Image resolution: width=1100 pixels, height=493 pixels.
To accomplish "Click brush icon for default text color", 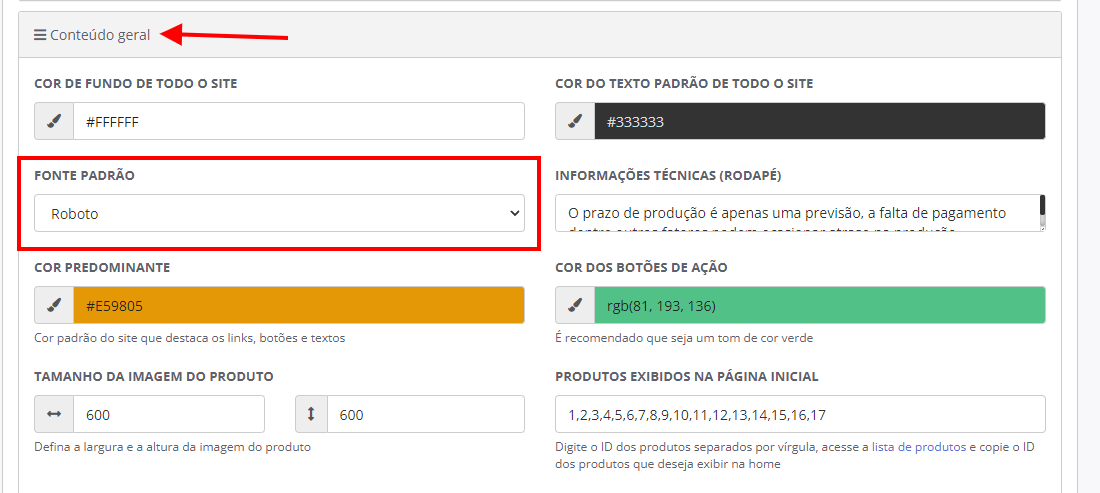I will tap(575, 121).
